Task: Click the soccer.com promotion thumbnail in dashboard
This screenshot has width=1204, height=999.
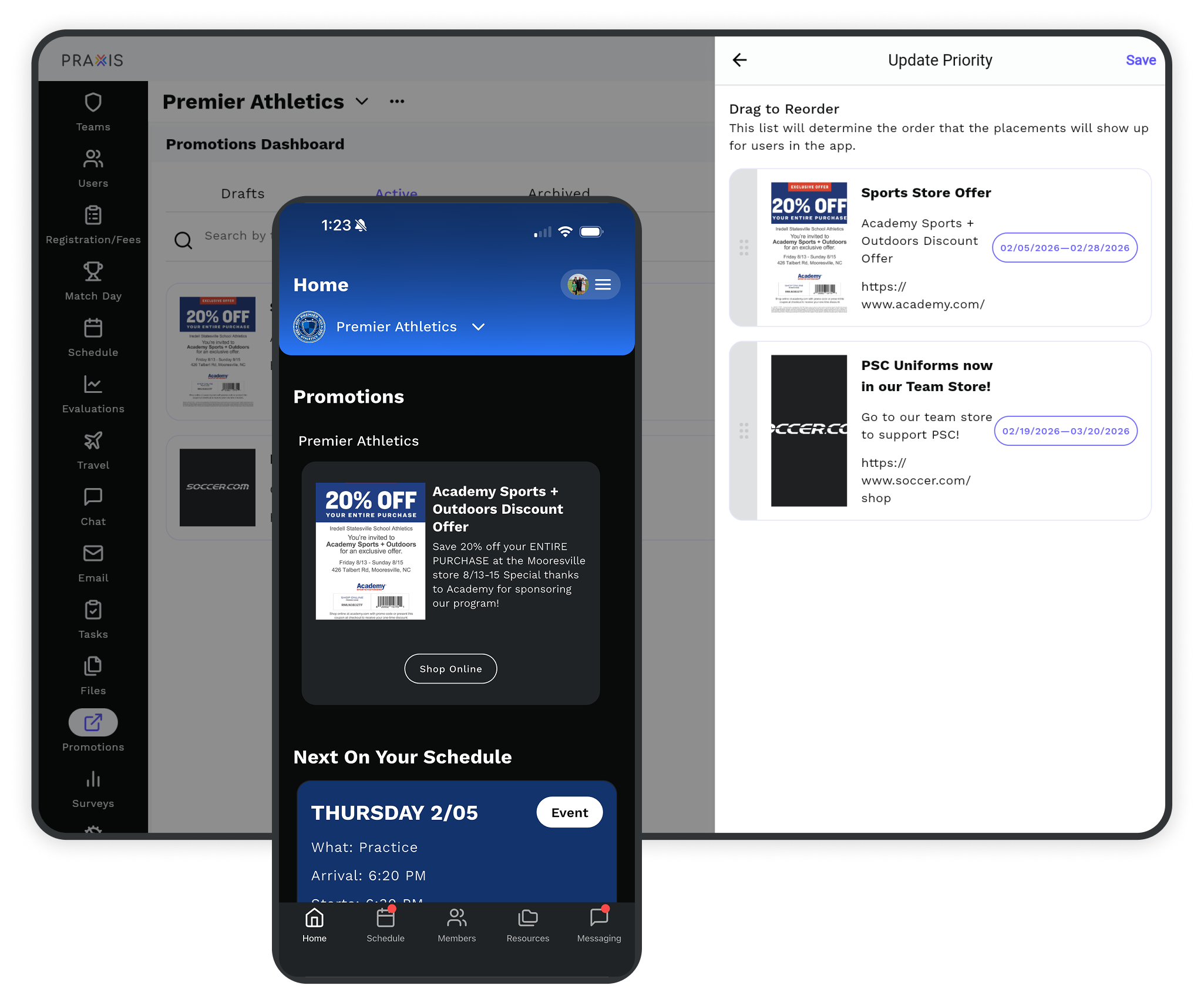Action: coord(217,487)
